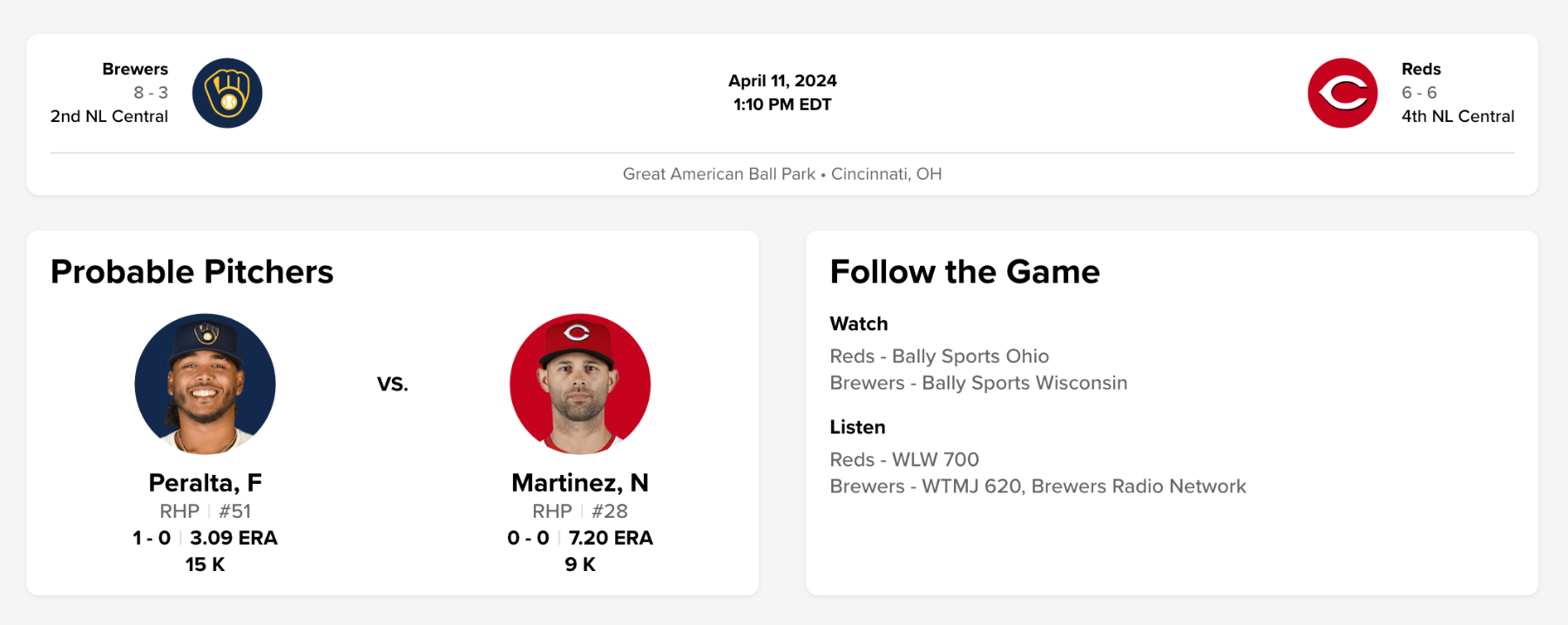Select the Brewers team name

click(x=135, y=69)
